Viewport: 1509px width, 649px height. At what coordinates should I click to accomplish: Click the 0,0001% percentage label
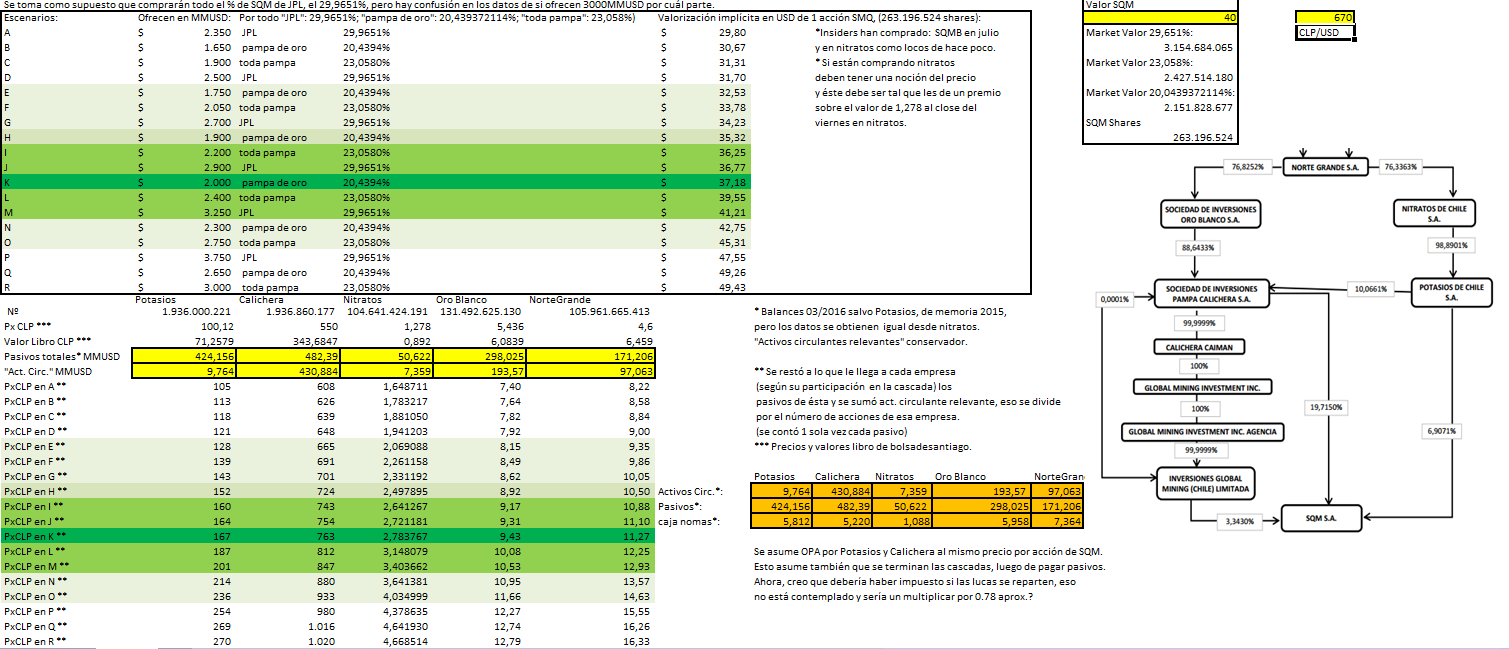click(x=1113, y=298)
